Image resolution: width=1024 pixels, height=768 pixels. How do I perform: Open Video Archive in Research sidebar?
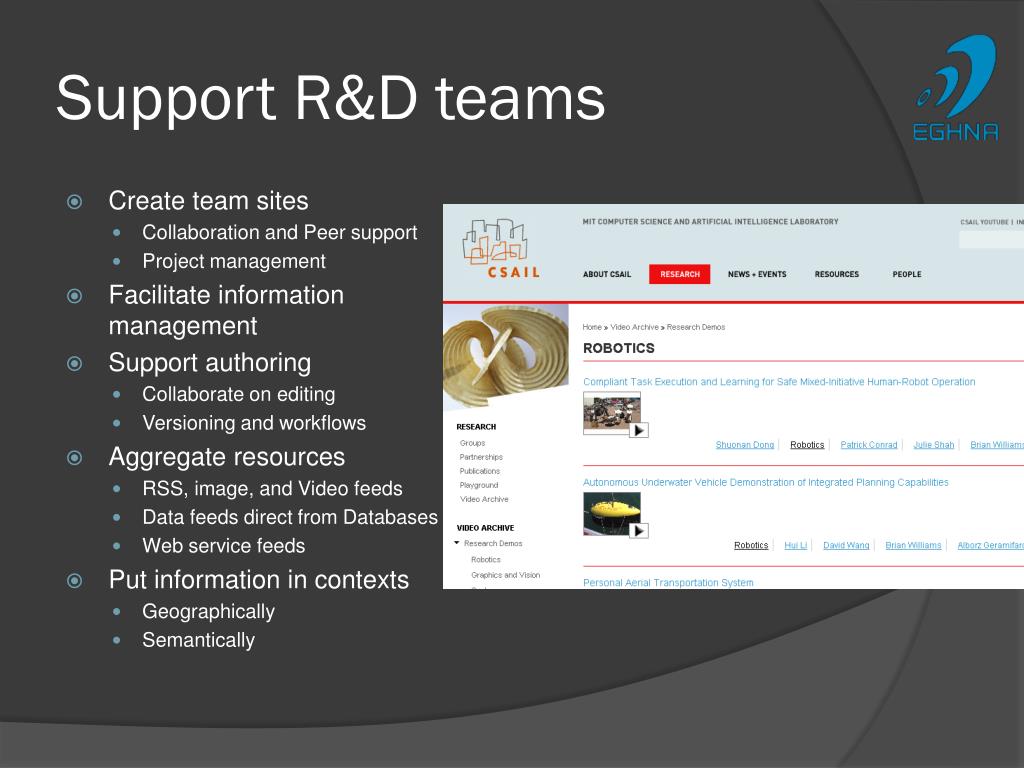point(484,499)
